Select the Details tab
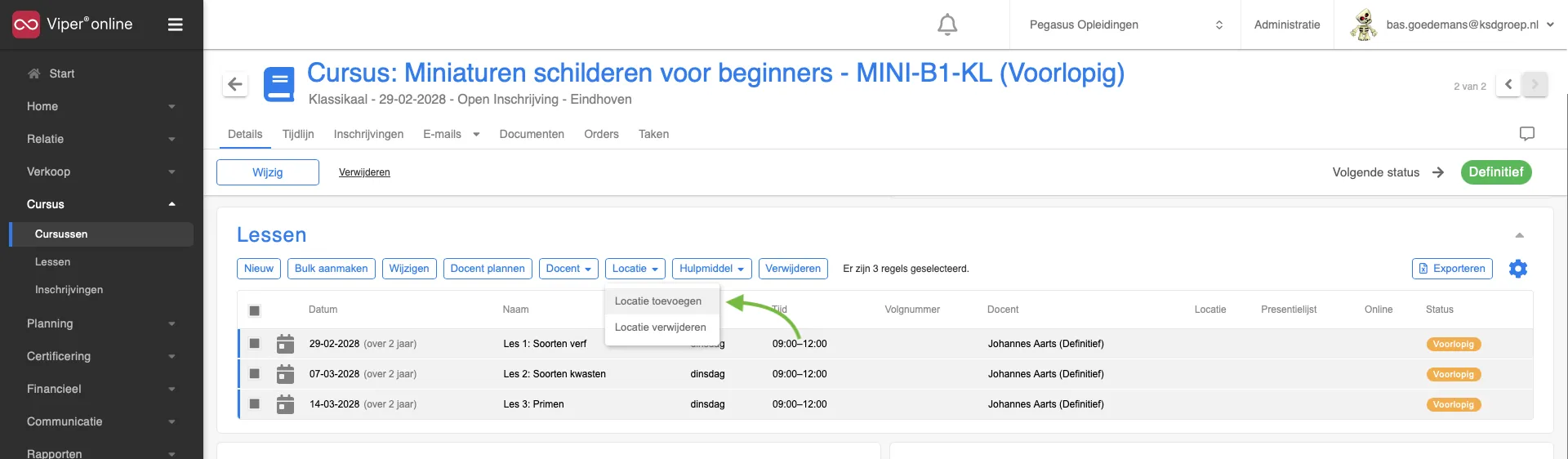 (245, 134)
